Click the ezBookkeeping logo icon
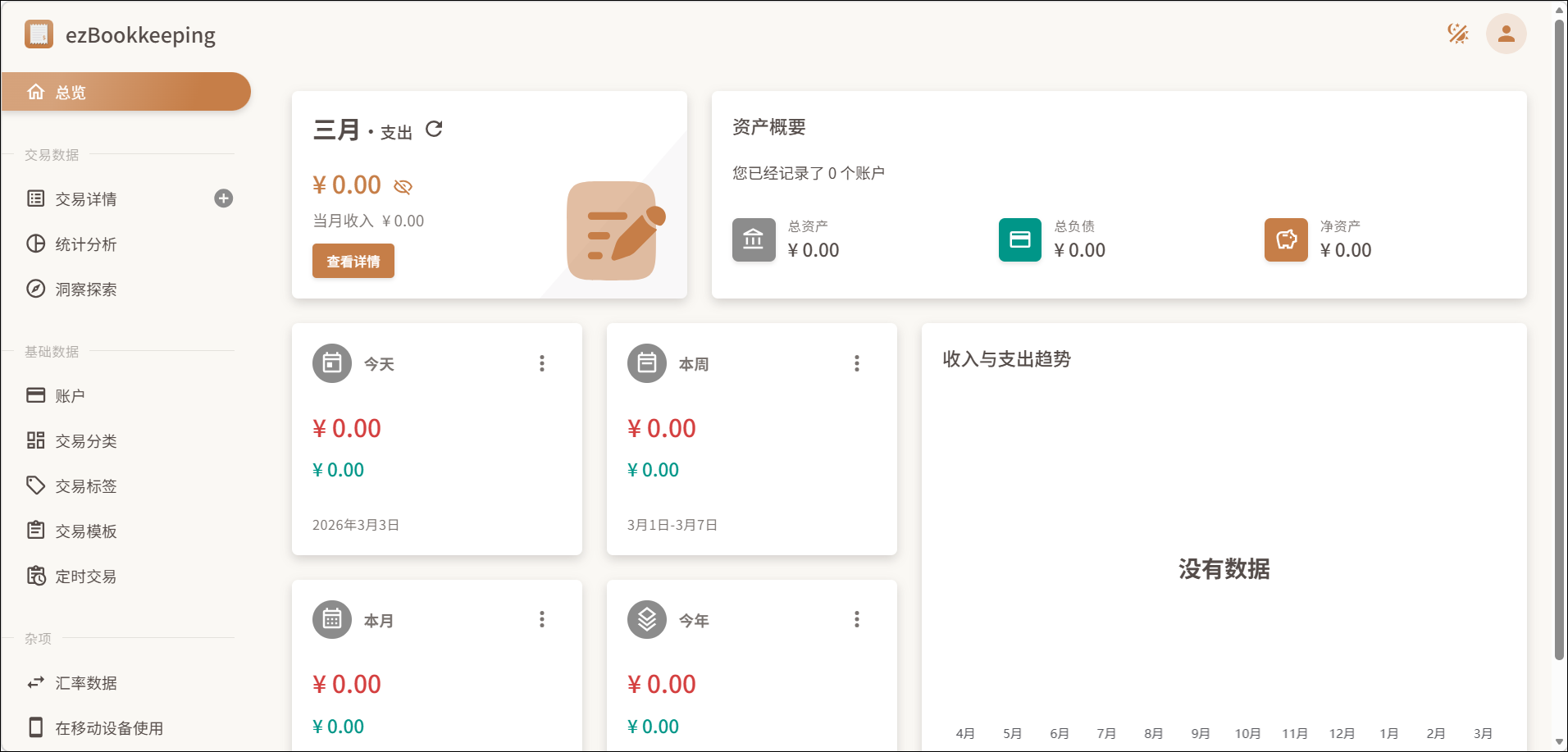This screenshot has width=1568, height=752. [x=39, y=34]
